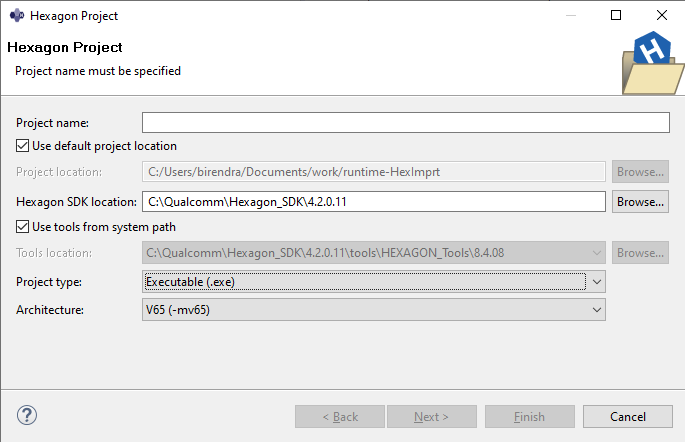Toggle Use tools from system path checkbox
The width and height of the screenshot is (685, 442).
tap(22, 227)
